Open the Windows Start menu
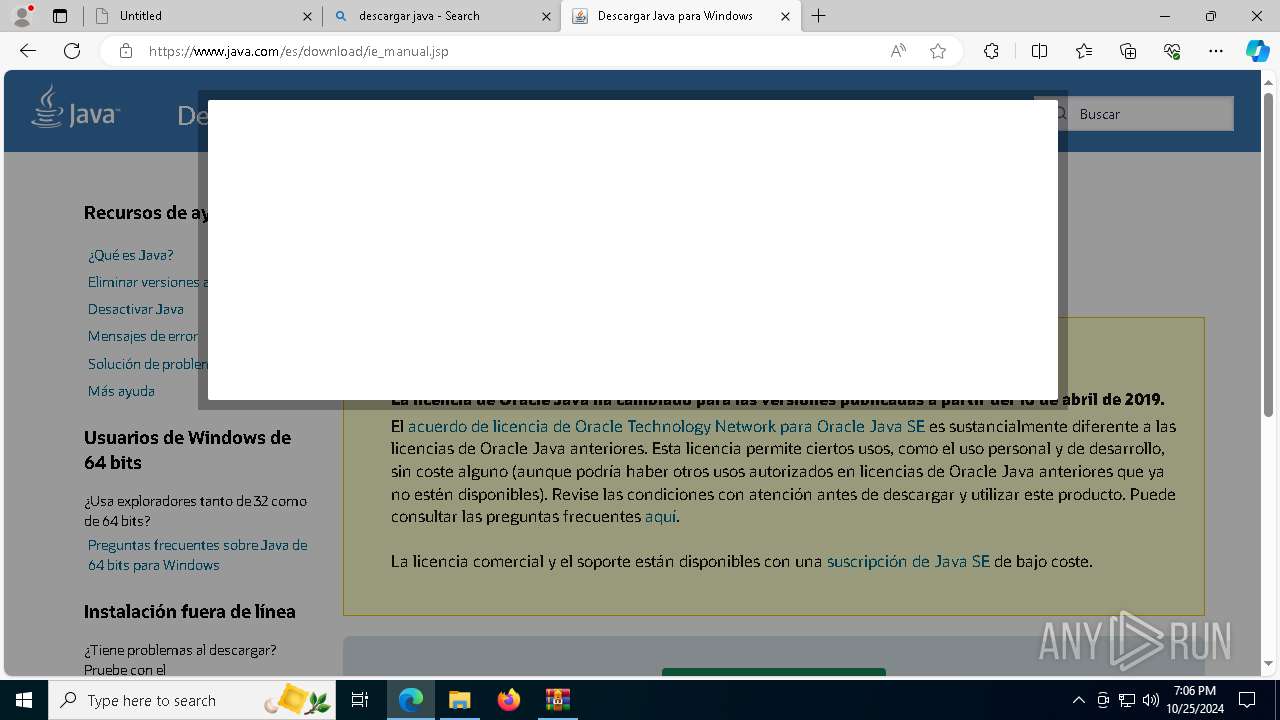The width and height of the screenshot is (1280, 720). point(24,700)
